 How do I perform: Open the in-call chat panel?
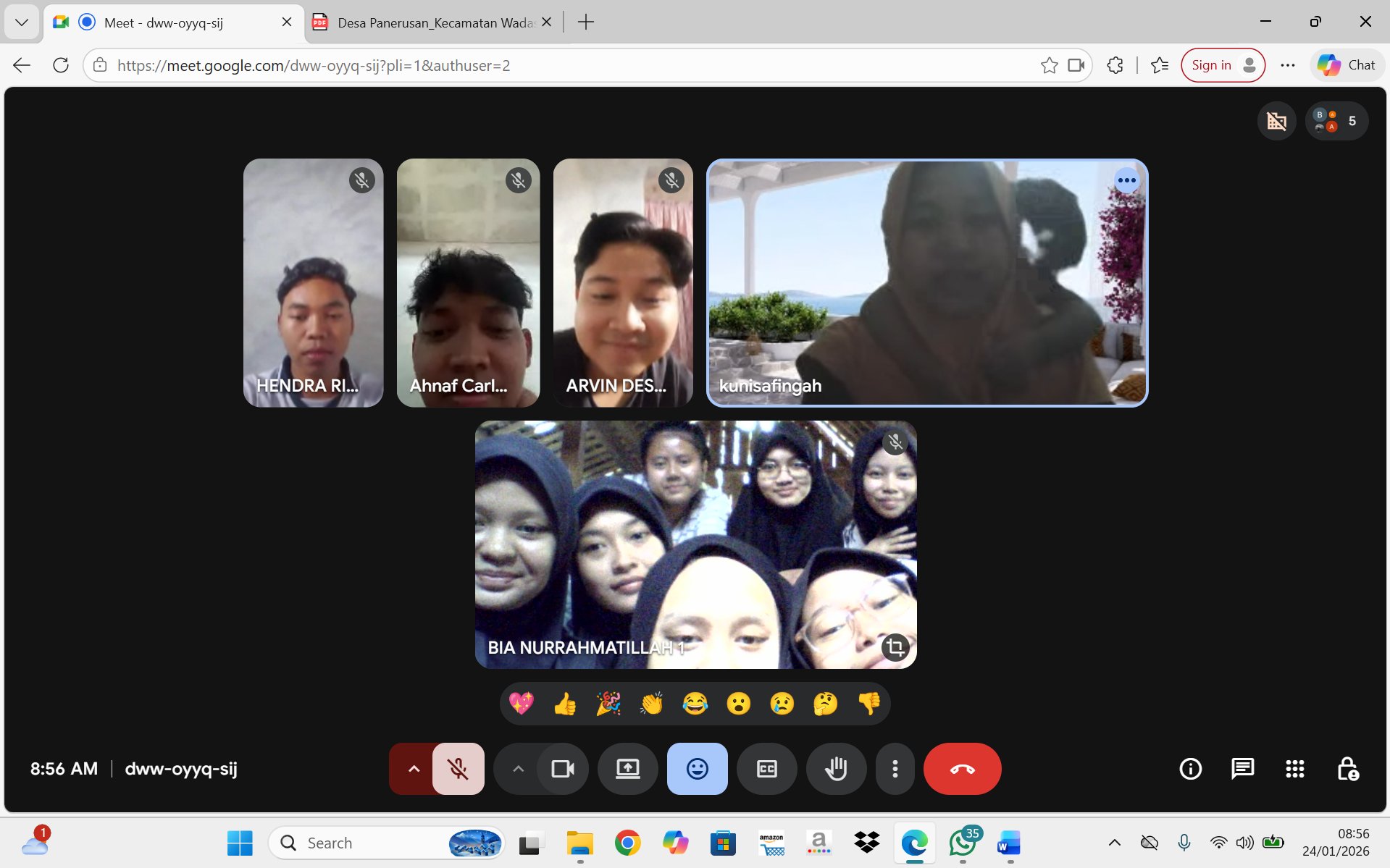pos(1242,769)
